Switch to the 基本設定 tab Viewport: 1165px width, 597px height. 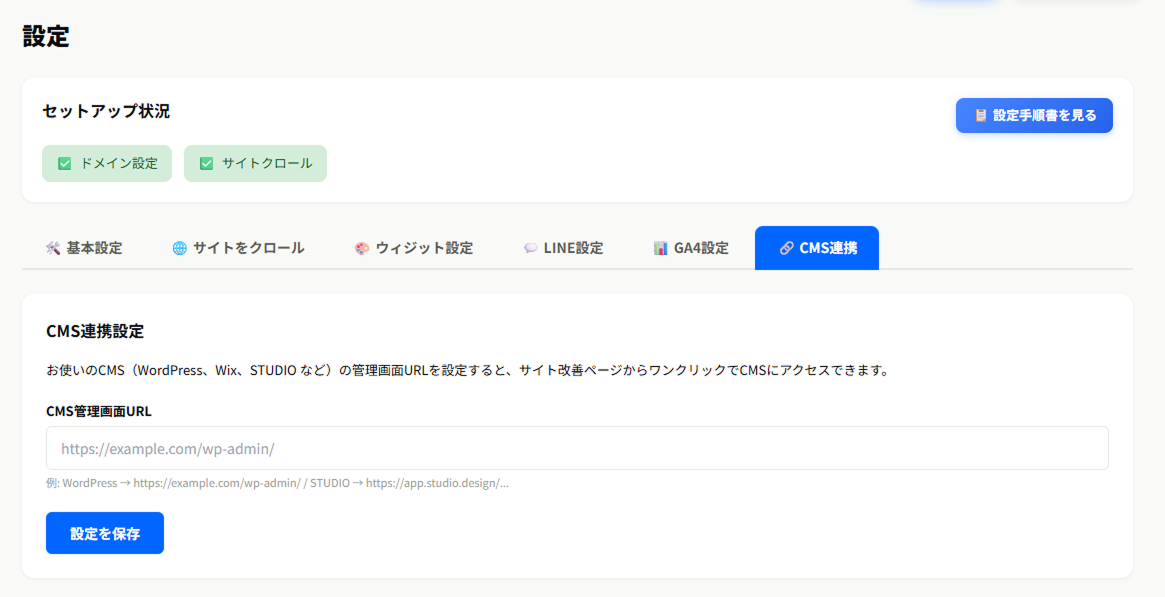(x=84, y=248)
